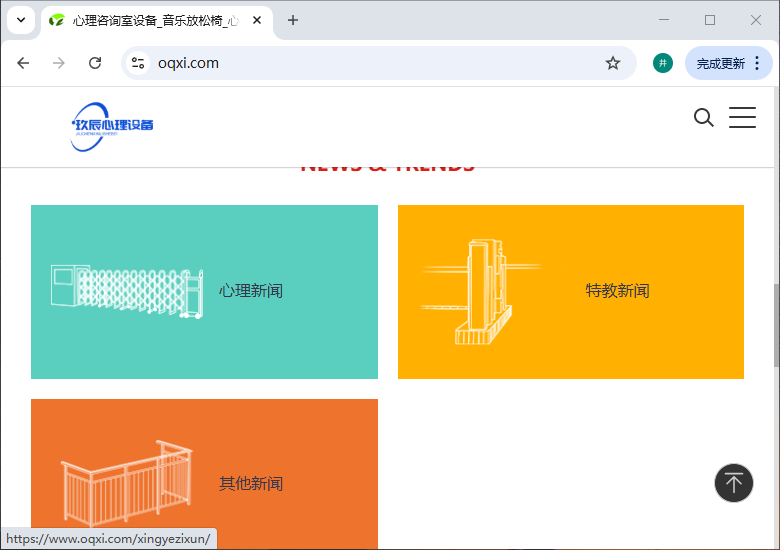
Task: Open the 特教新闻 category link
Action: [617, 290]
